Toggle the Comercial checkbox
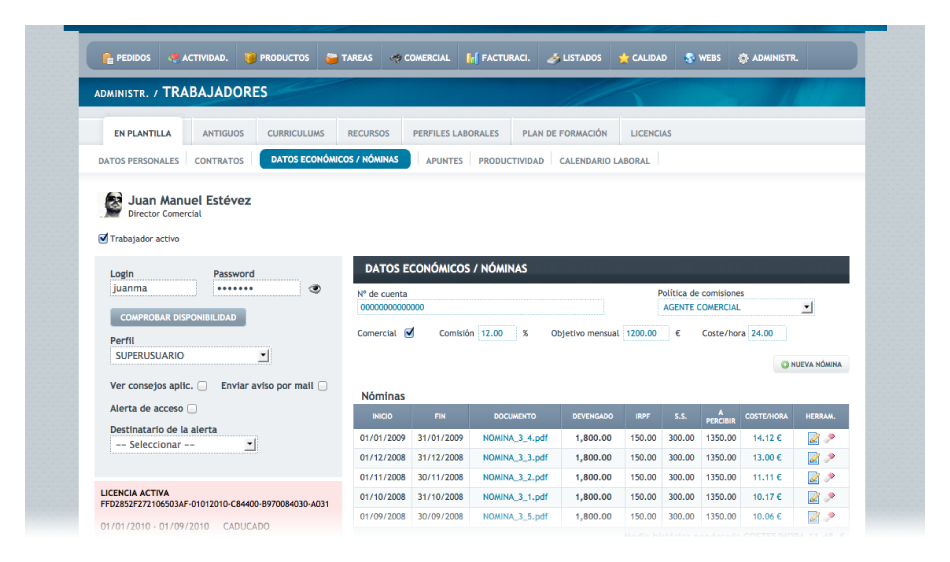 pos(410,332)
